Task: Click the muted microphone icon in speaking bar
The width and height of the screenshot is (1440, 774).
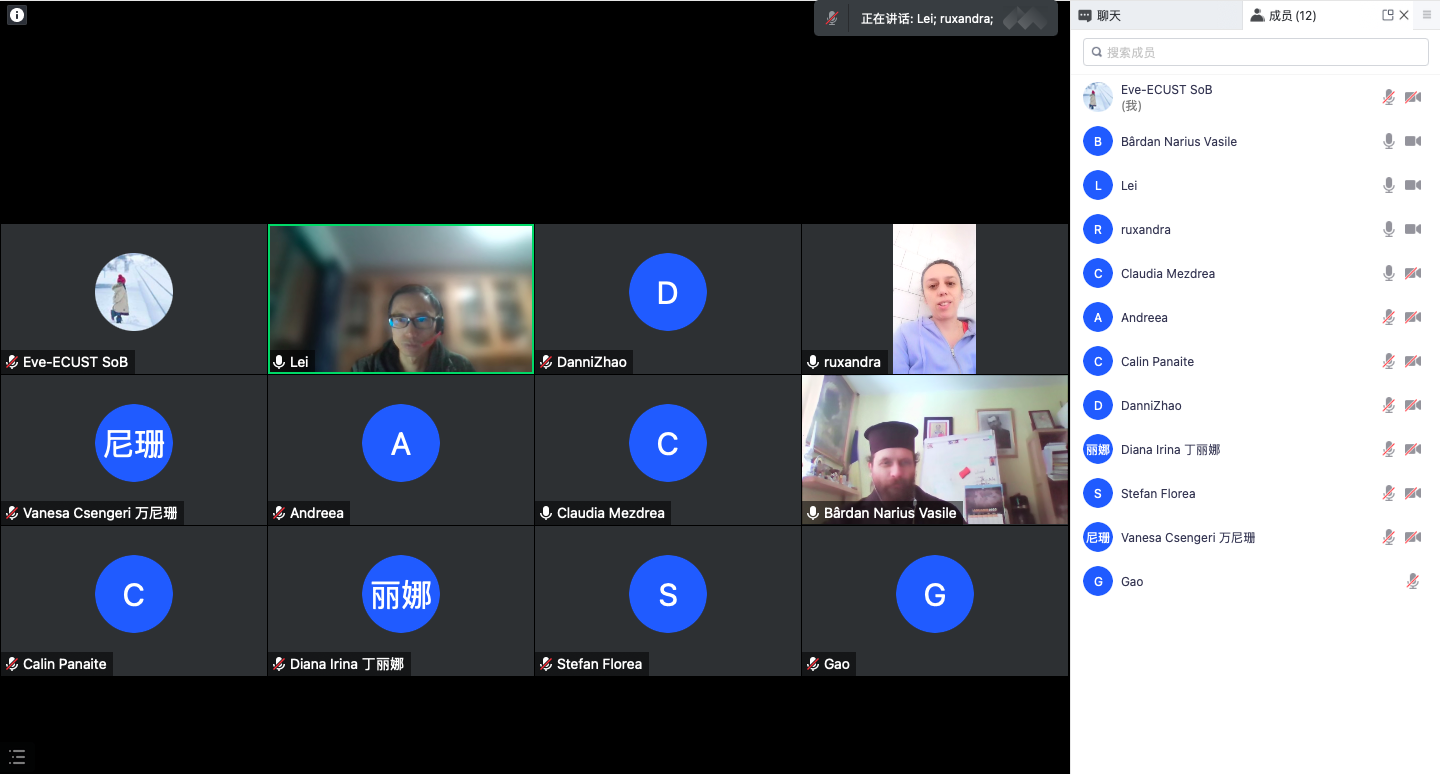Action: 832,18
